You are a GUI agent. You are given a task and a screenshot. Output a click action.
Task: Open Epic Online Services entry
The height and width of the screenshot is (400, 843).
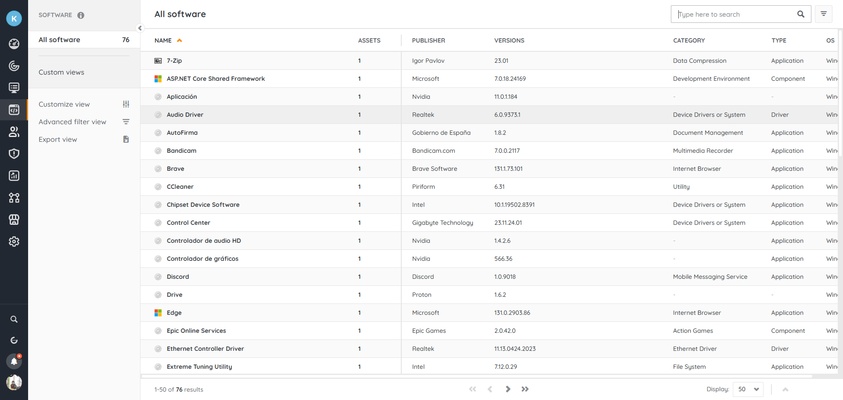(x=196, y=331)
